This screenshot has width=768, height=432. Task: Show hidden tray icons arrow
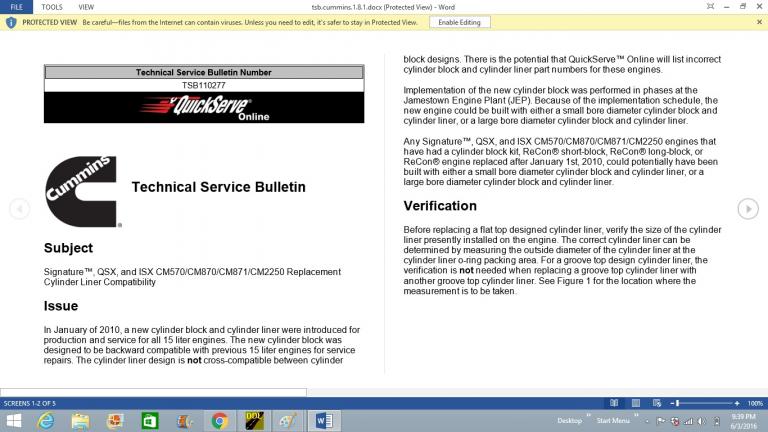pos(647,421)
